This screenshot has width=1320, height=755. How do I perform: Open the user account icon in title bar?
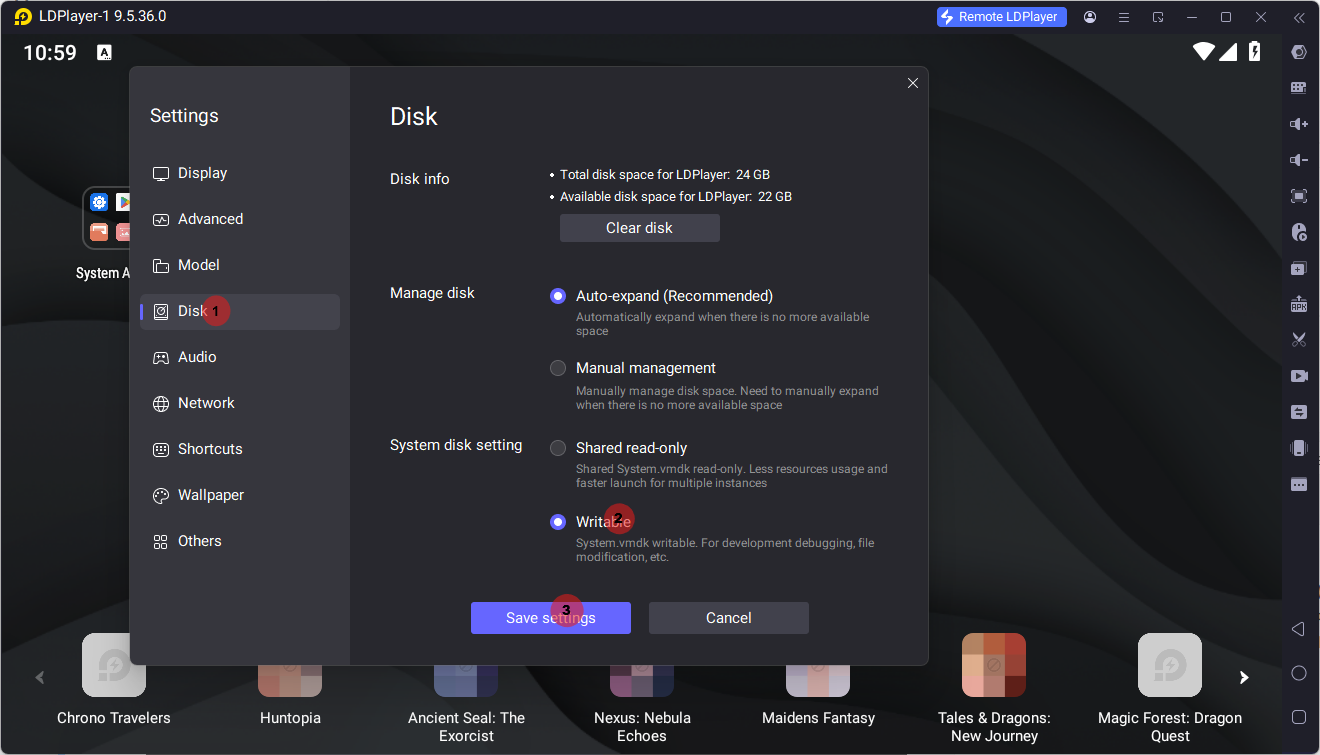[x=1090, y=17]
